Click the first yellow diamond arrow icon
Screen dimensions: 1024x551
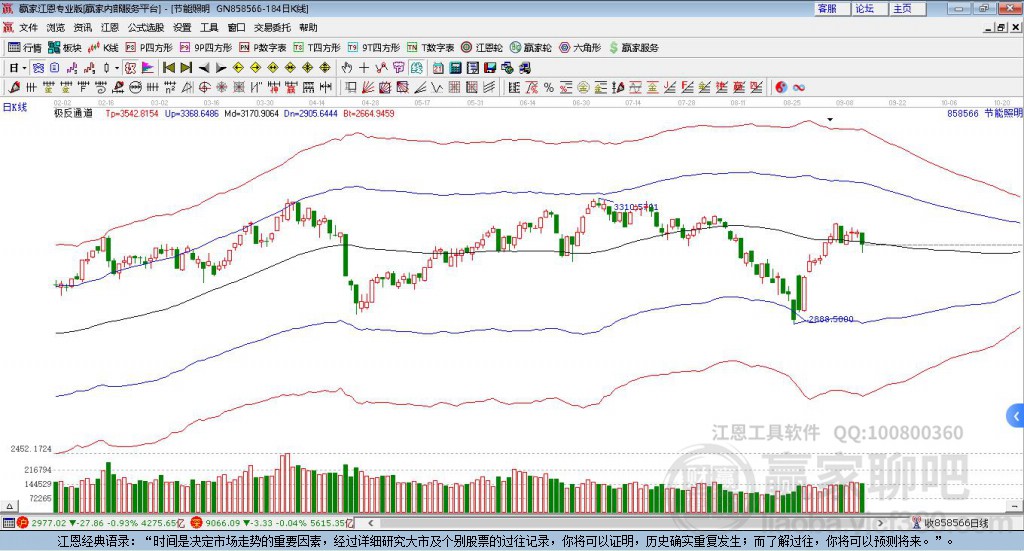238,68
